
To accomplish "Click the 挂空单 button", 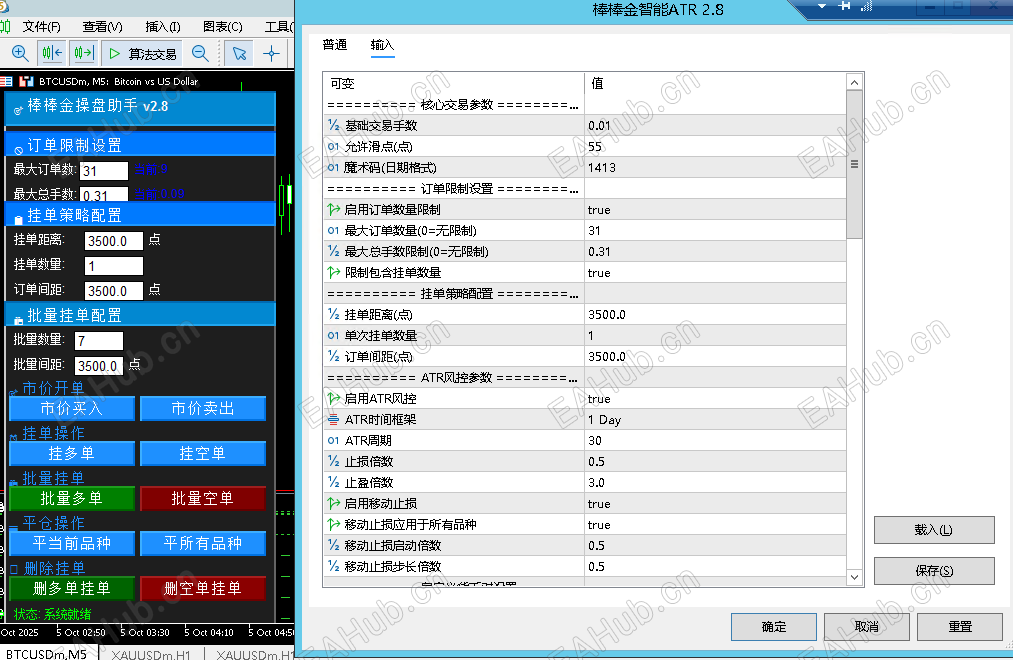I will tap(203, 453).
